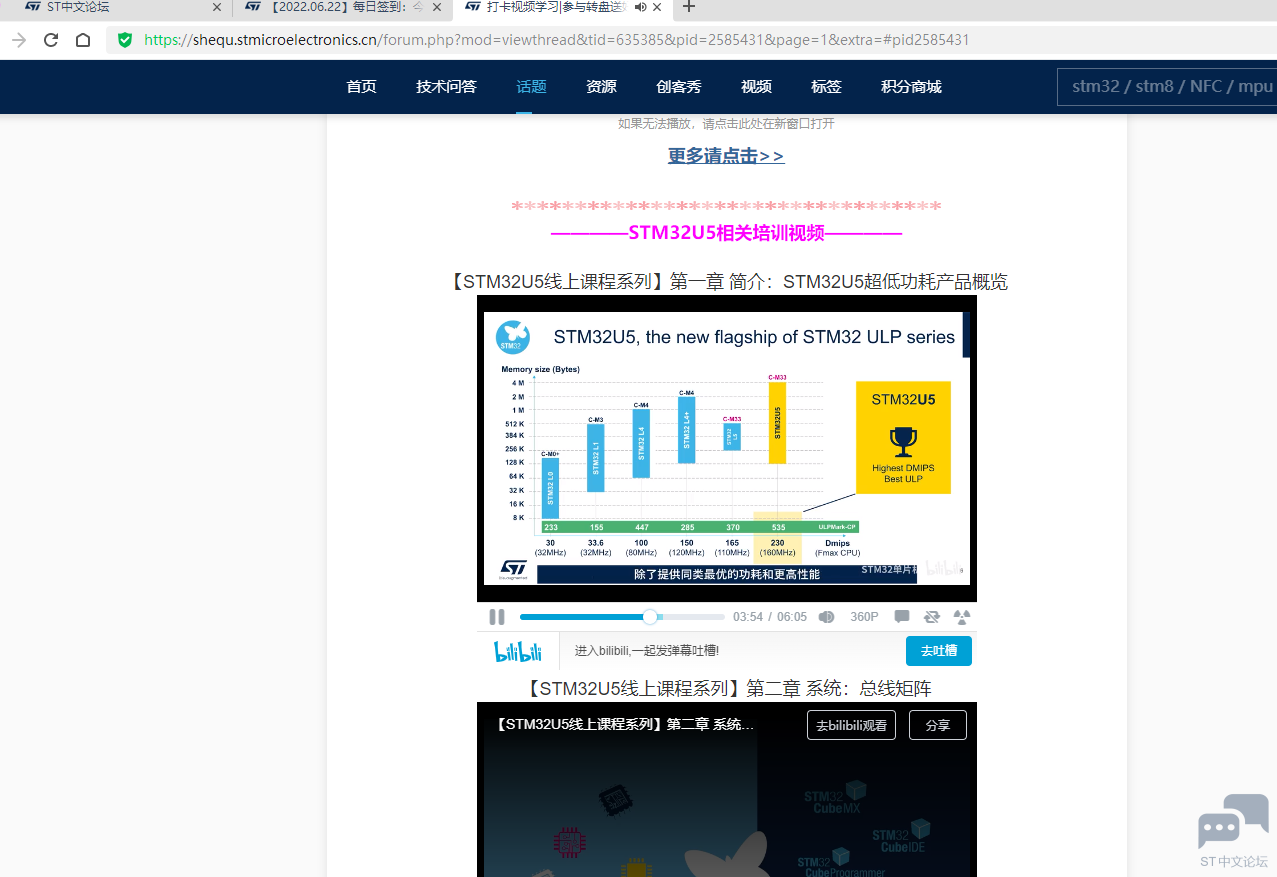Click the second video title overlay text
Viewport: 1277px width, 877px height.
coord(625,725)
